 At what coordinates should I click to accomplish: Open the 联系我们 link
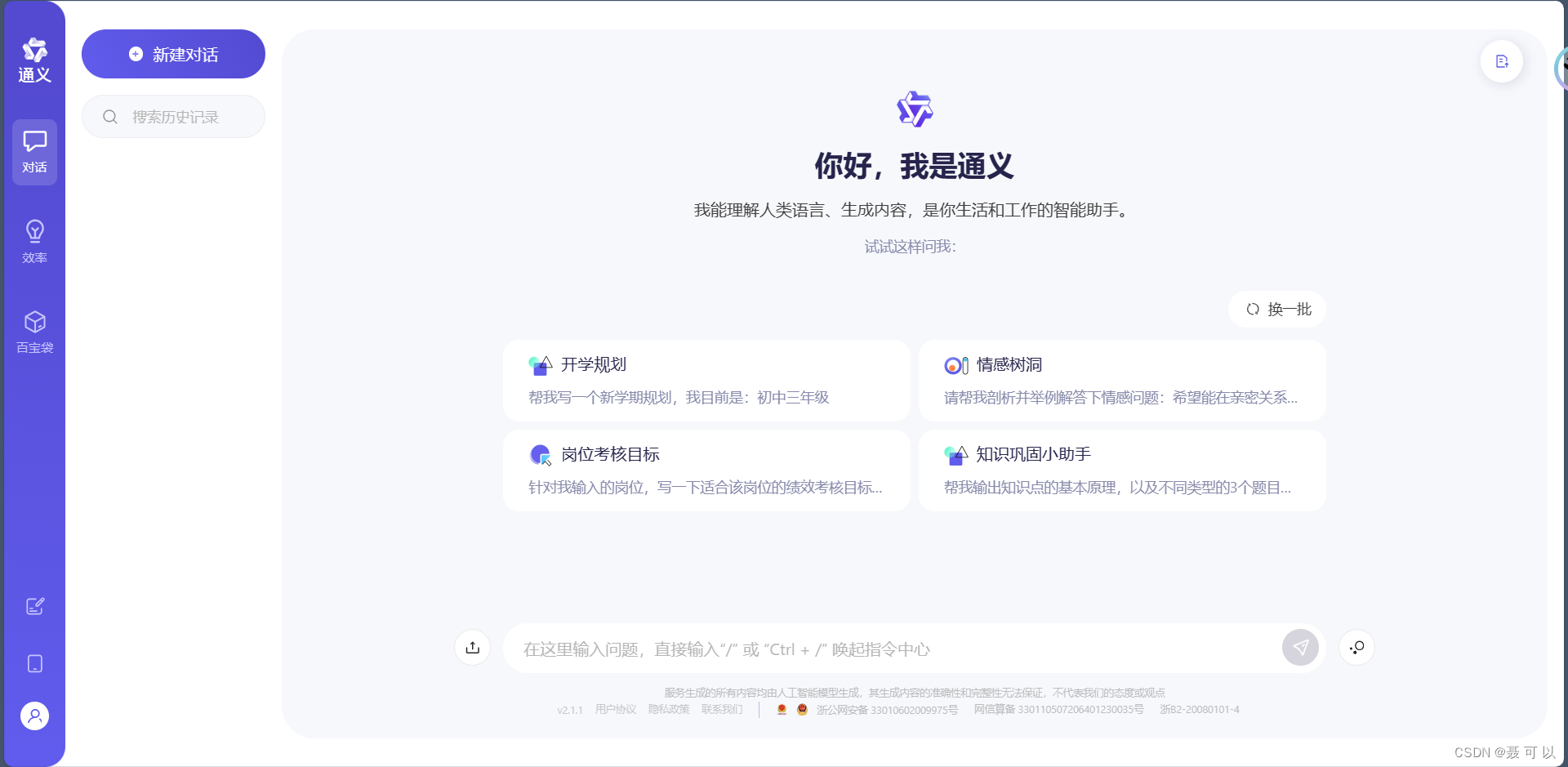722,709
